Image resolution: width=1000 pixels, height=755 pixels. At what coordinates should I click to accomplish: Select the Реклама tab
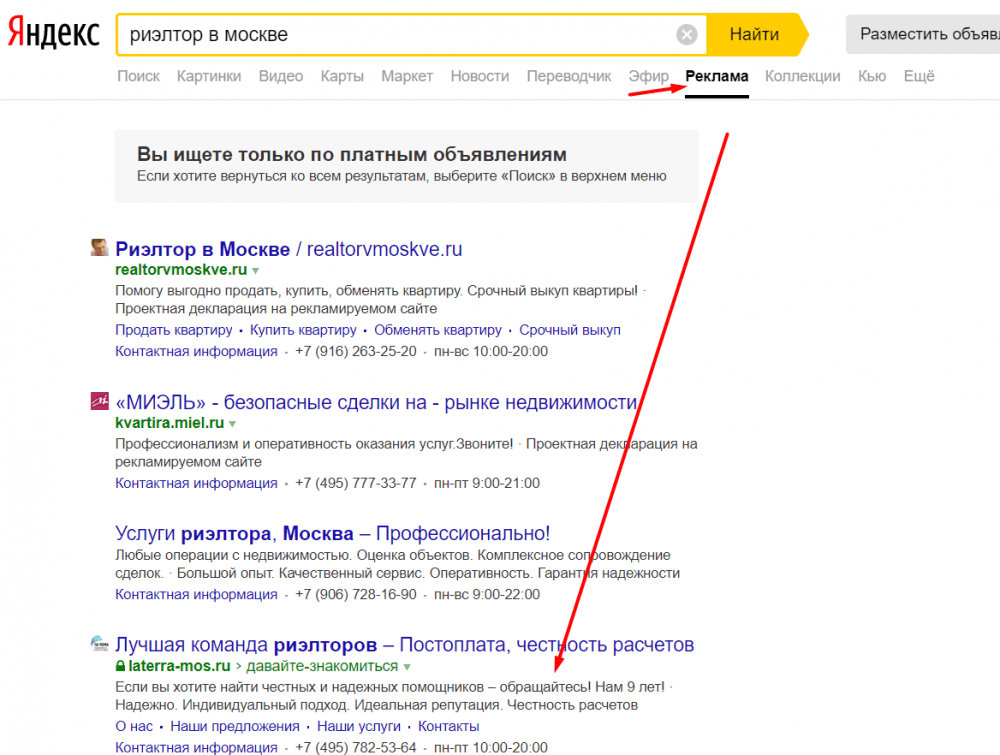pyautogui.click(x=717, y=77)
